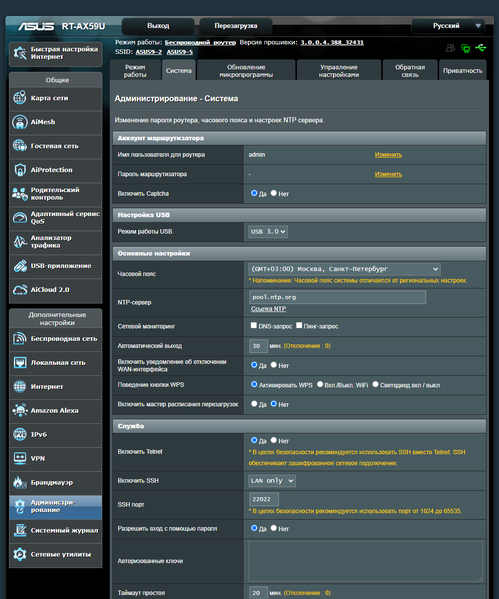Expand the Часовой пояс dropdown
499x599 pixels.
click(x=344, y=269)
